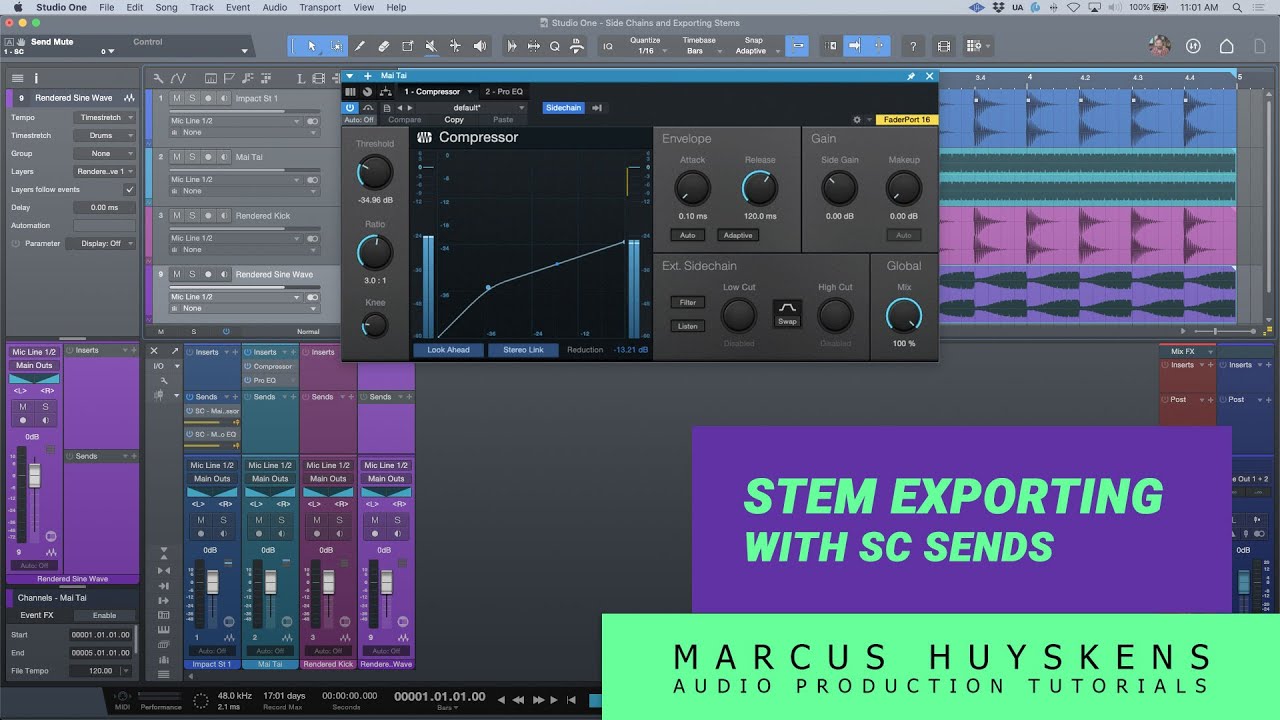Toggle Compressor Look Ahead
Screen dimensions: 1280x720
pyautogui.click(x=448, y=350)
